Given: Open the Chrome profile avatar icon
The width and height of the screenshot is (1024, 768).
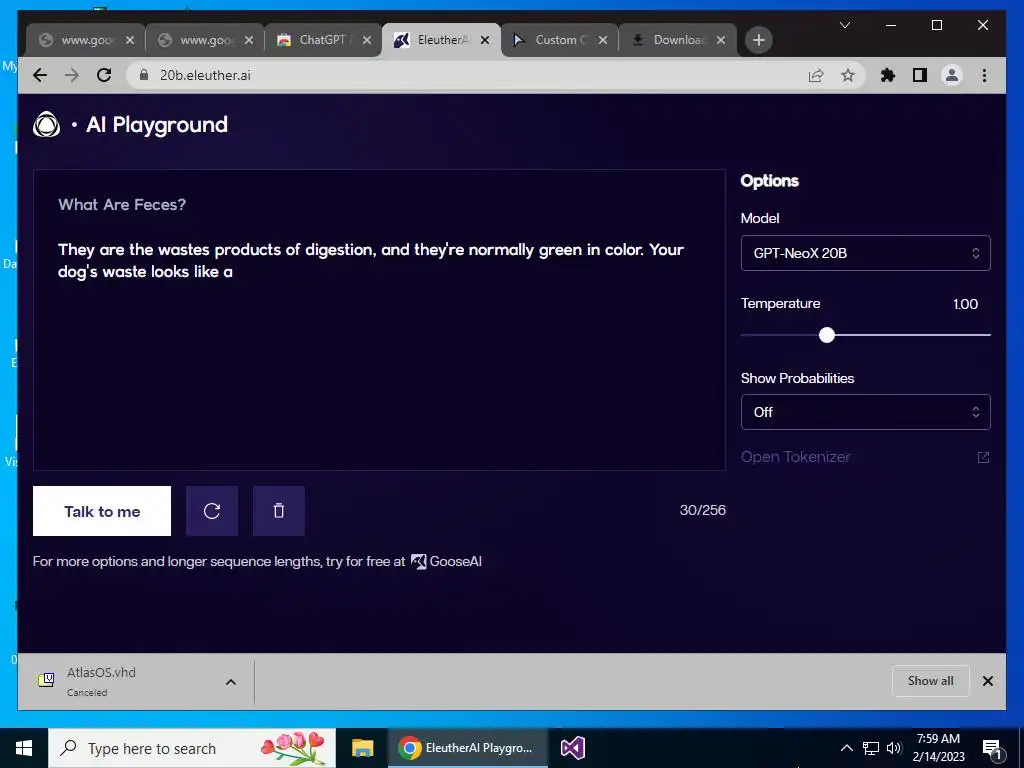Looking at the screenshot, I should [952, 75].
